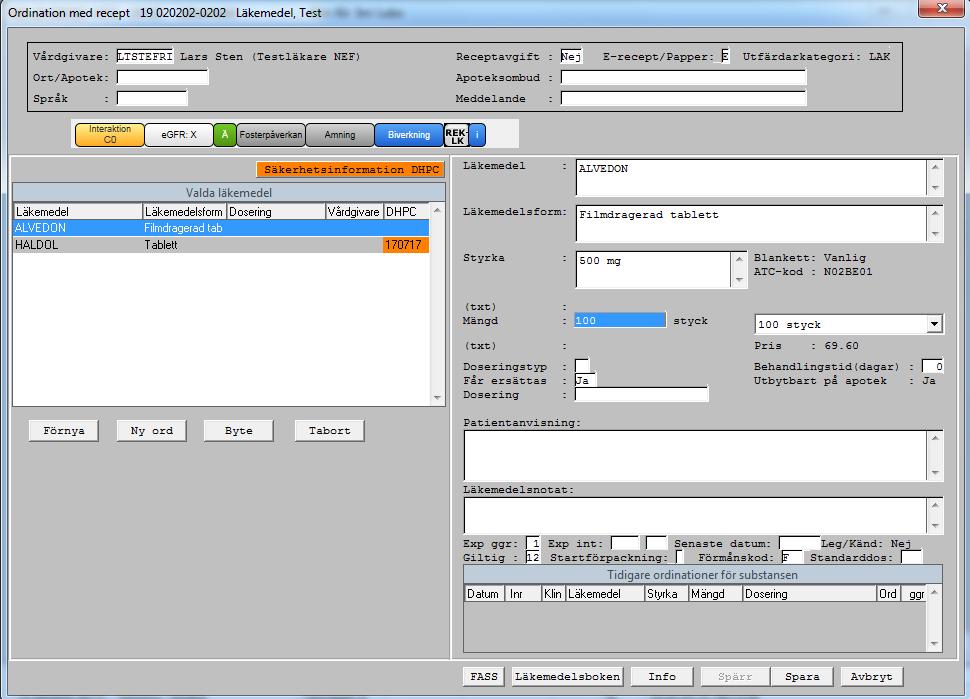Click the Apoteksombud input field
The image size is (970, 699).
pos(684,77)
